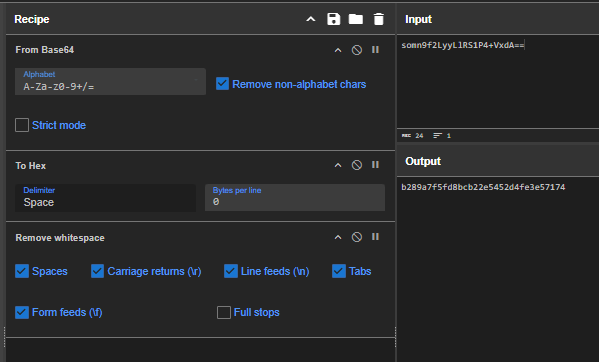Click the Remove whitespace operation title
The height and width of the screenshot is (362, 599).
[x=60, y=238]
